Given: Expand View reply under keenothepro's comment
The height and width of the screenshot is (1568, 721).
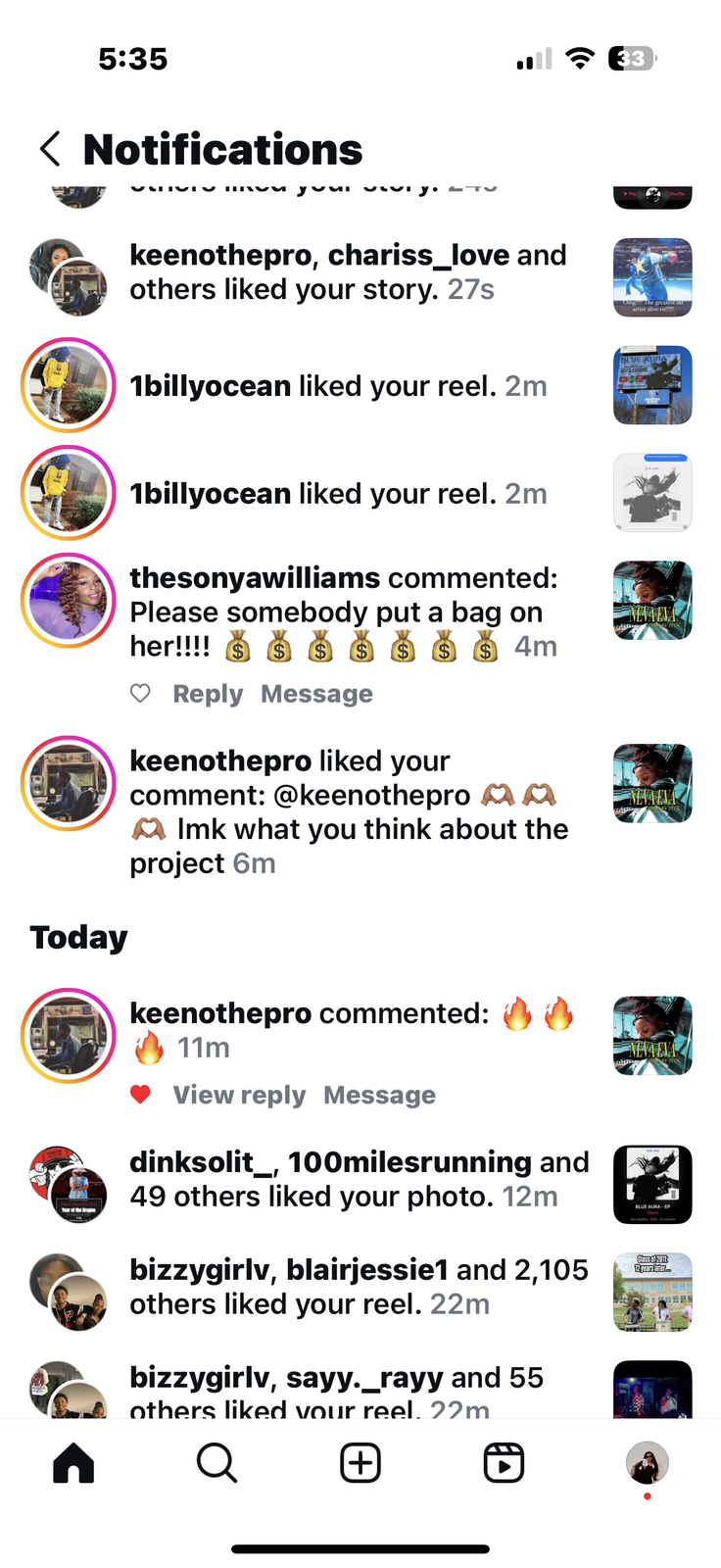Looking at the screenshot, I should [x=239, y=1095].
